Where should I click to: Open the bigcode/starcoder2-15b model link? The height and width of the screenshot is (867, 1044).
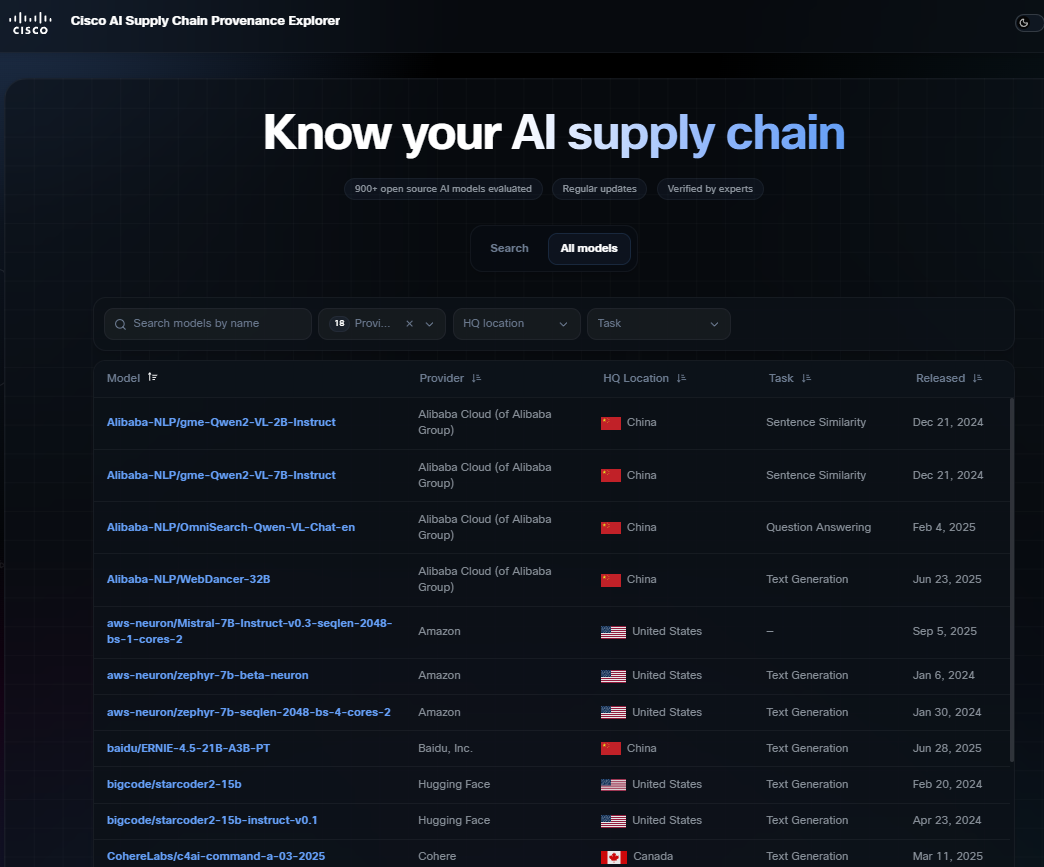[174, 784]
